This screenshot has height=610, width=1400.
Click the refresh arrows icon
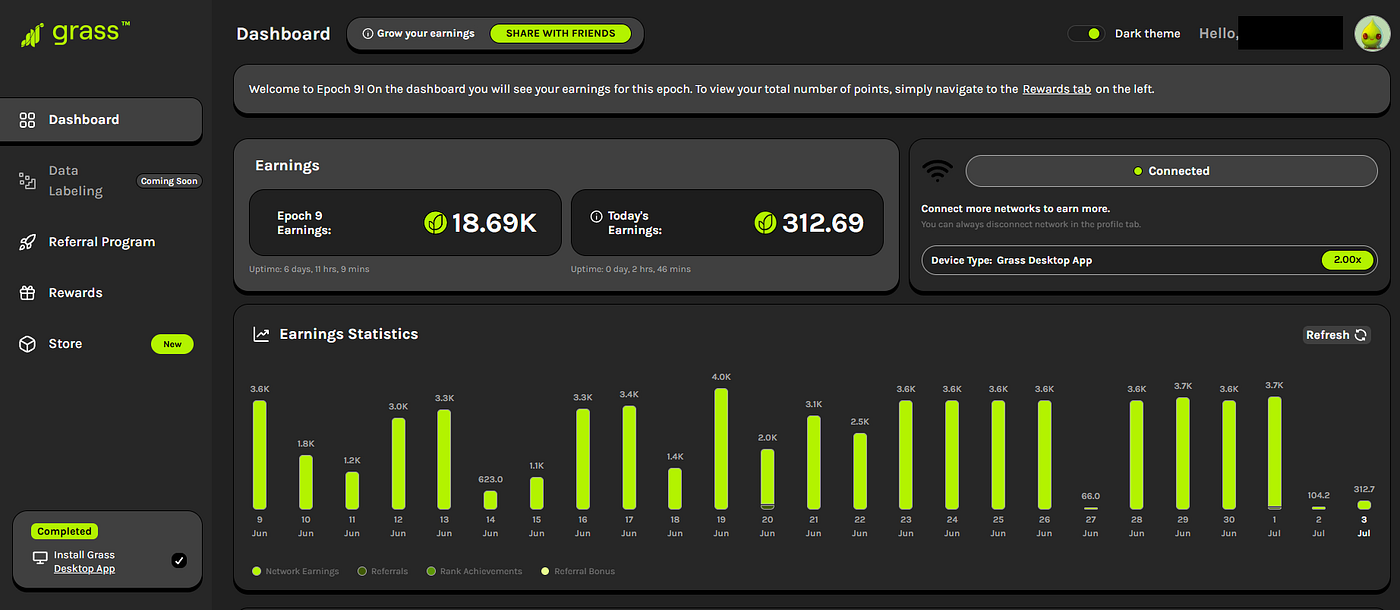1361,335
